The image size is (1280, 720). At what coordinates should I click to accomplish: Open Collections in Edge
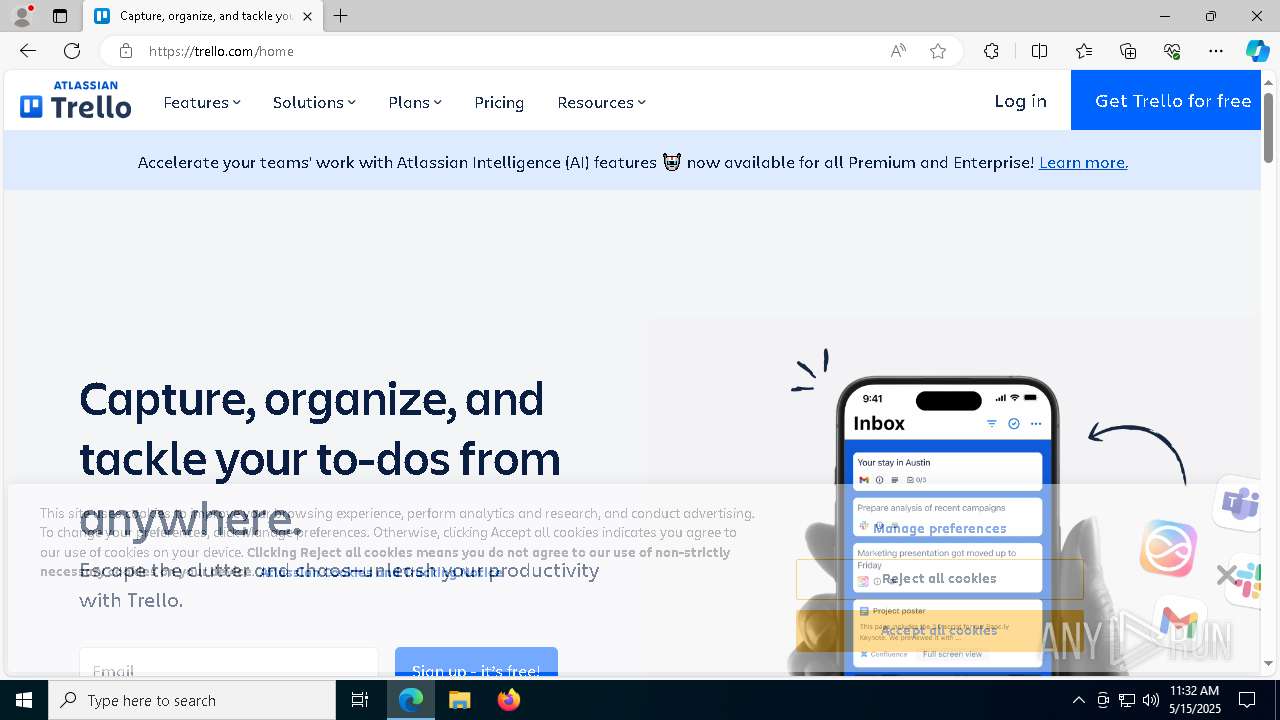(1128, 51)
